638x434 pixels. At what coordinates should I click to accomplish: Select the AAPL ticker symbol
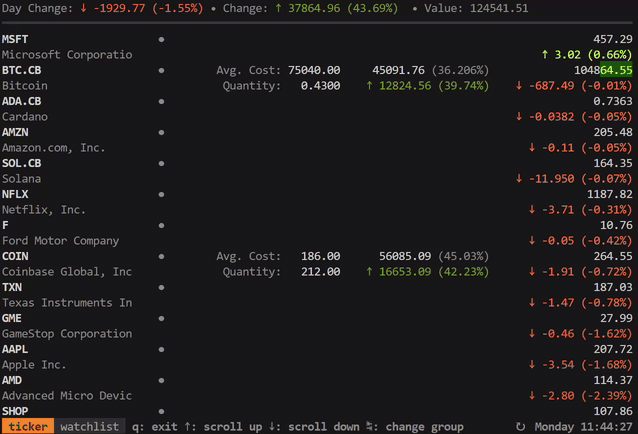pyautogui.click(x=15, y=349)
